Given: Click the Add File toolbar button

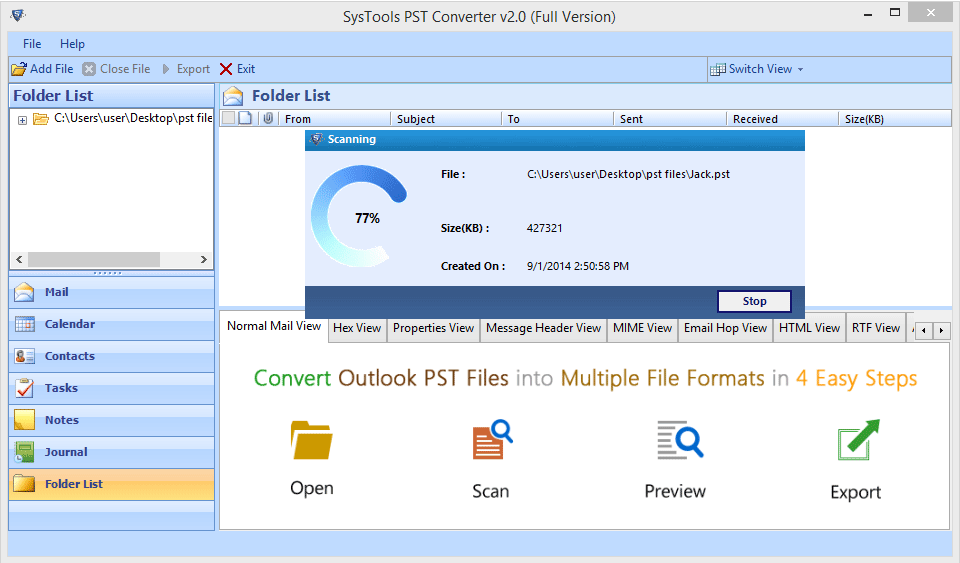Looking at the screenshot, I should 42,69.
